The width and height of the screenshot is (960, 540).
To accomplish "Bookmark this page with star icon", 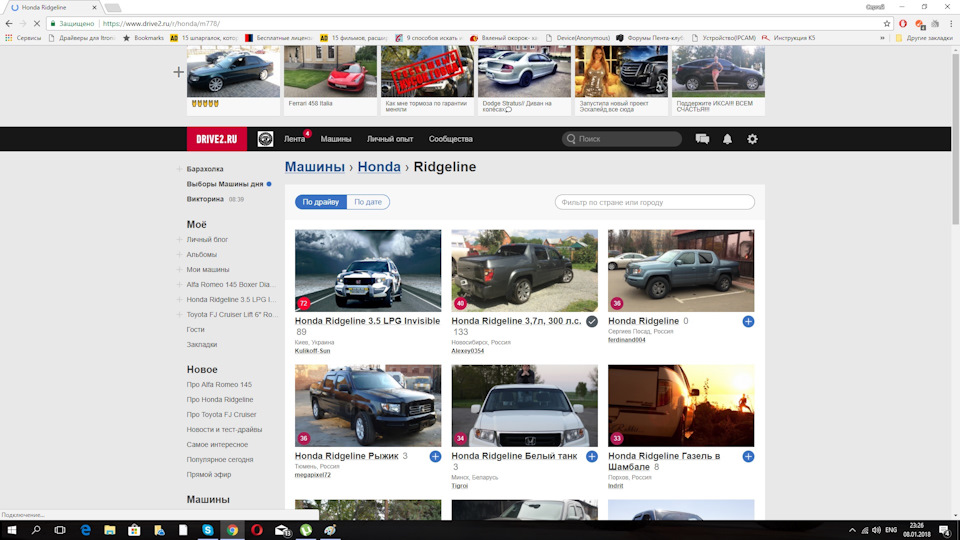I will [887, 23].
